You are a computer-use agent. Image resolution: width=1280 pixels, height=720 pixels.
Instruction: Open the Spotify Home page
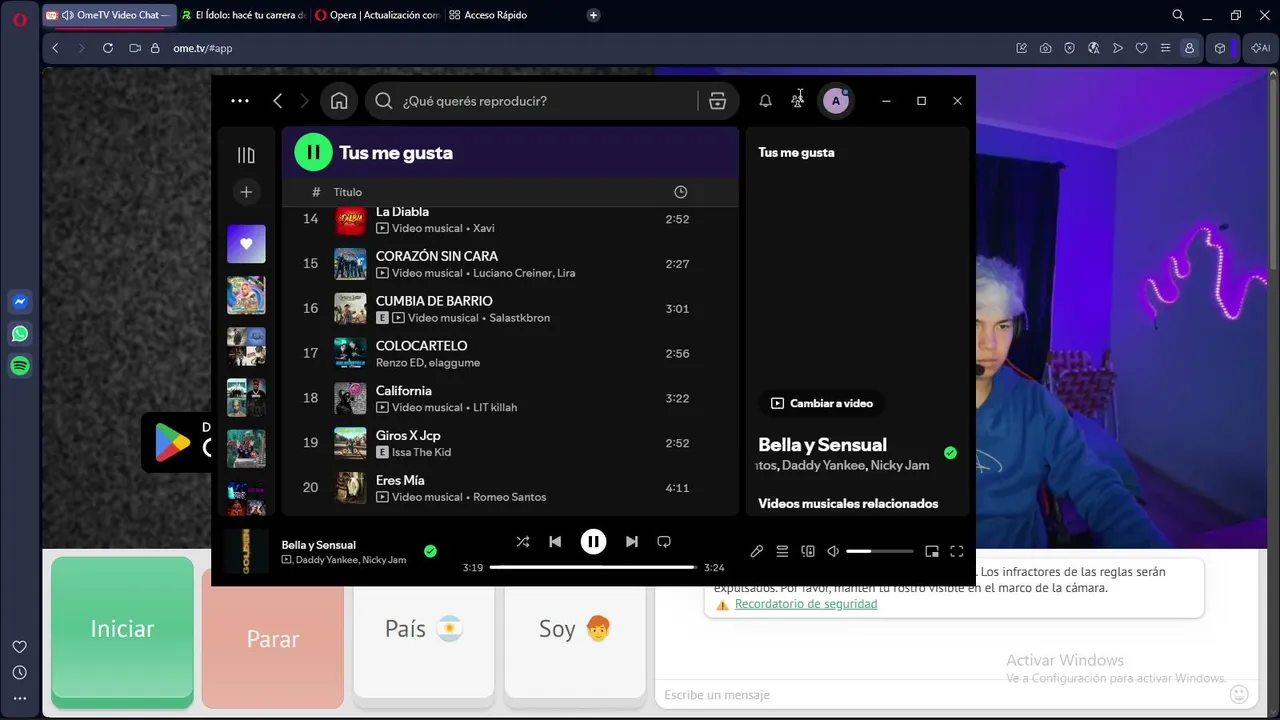(x=339, y=101)
